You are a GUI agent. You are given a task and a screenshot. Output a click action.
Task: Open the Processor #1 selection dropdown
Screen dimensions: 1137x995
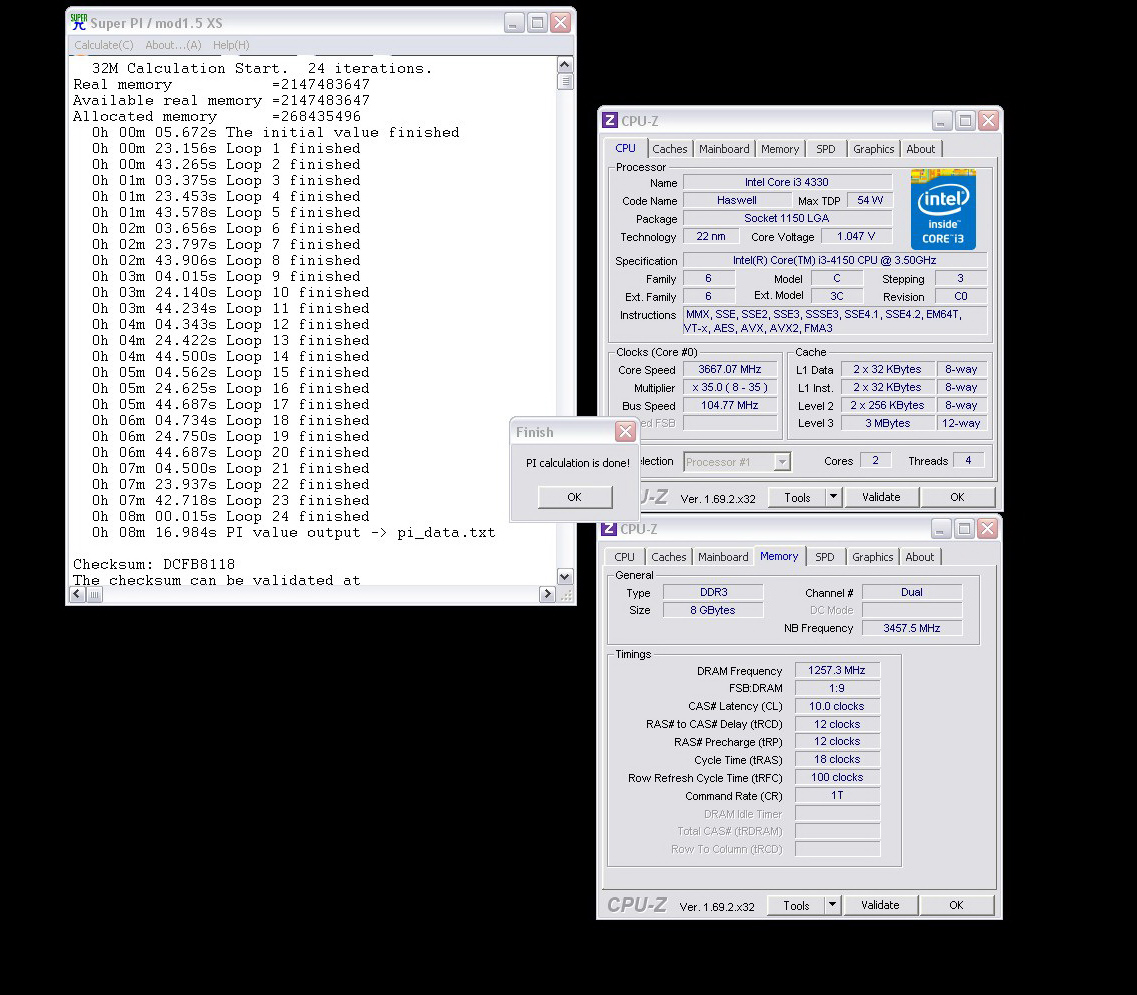(x=782, y=461)
